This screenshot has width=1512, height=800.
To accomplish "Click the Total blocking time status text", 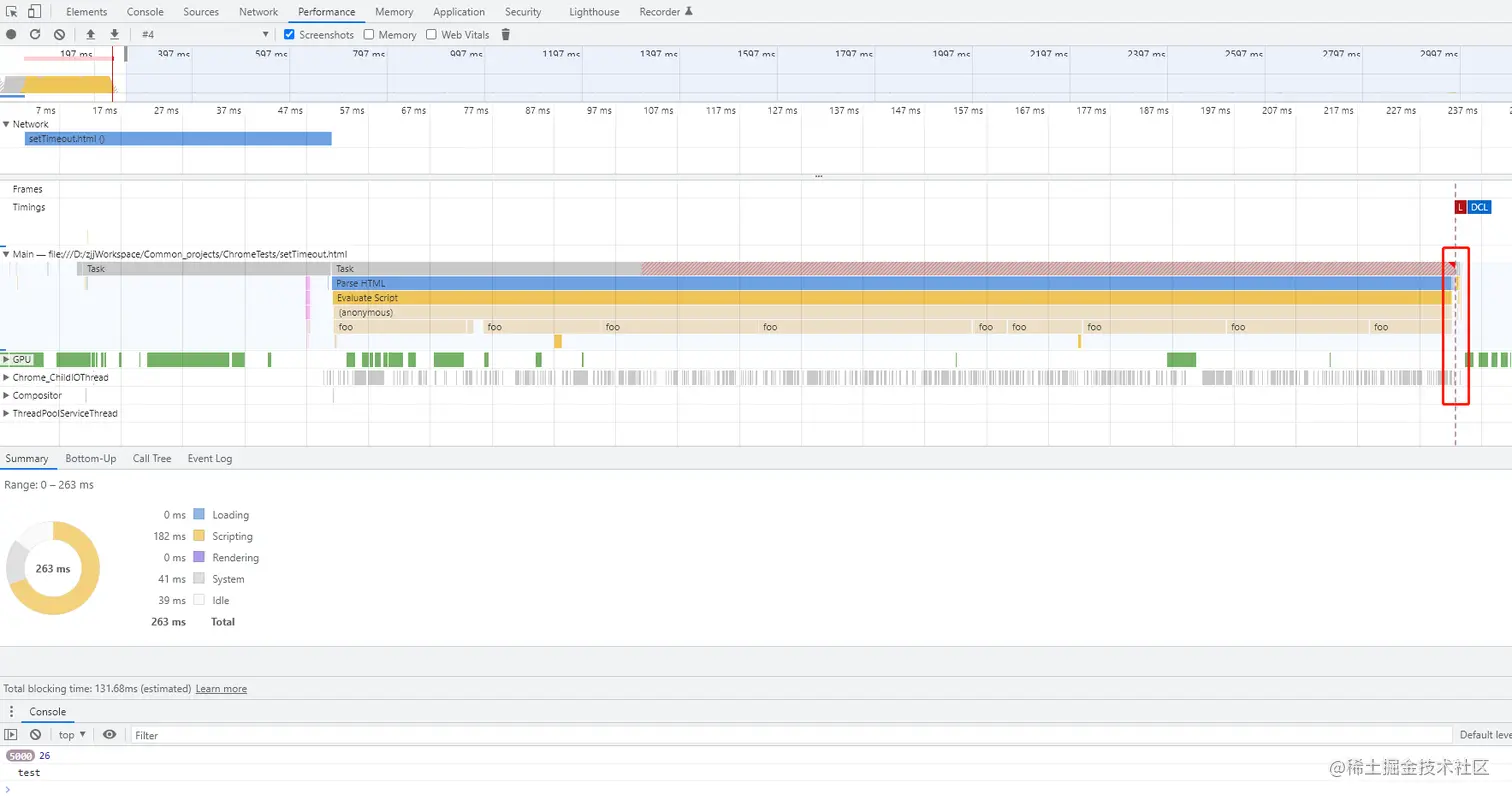I will [x=97, y=689].
